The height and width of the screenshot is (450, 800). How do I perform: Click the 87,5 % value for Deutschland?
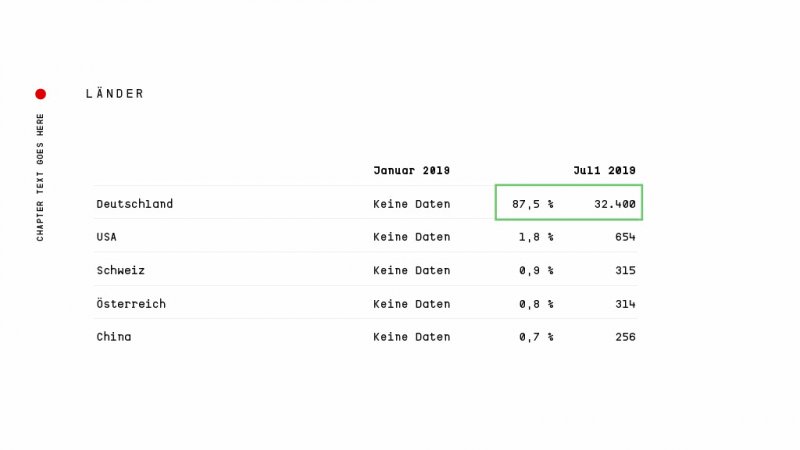coord(533,204)
